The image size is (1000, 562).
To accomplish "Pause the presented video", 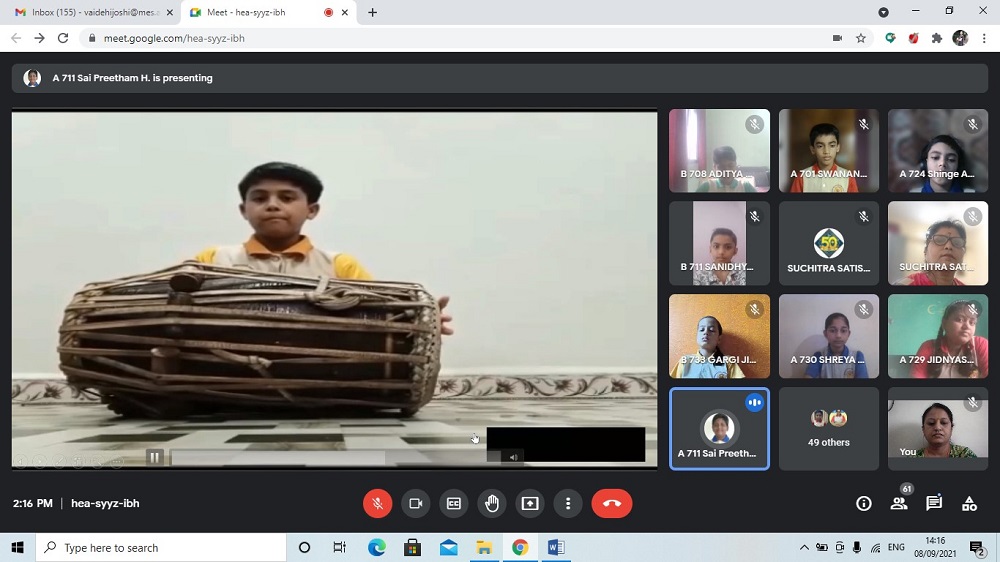I will coord(154,457).
